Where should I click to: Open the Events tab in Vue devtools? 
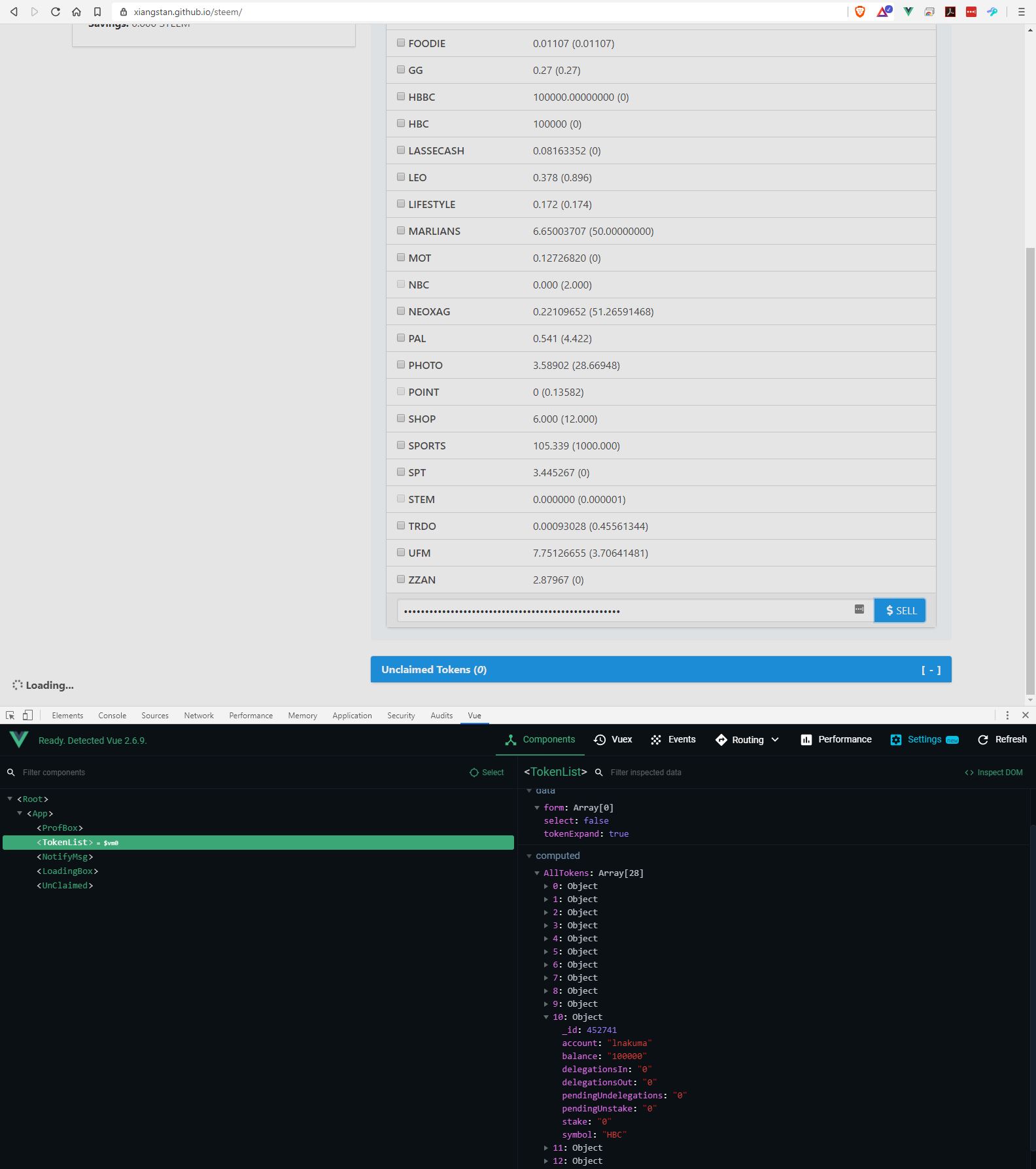coord(673,740)
